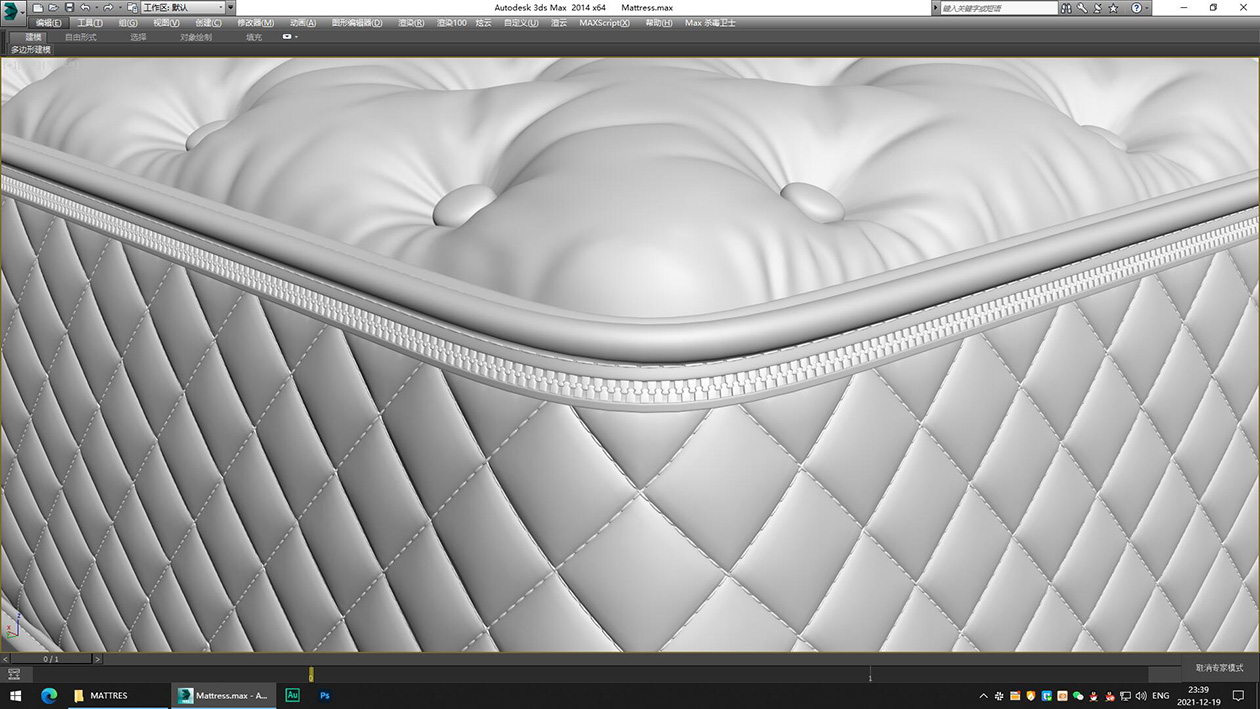Open the Windows Start menu
Viewport: 1260px width, 709px height.
16,696
